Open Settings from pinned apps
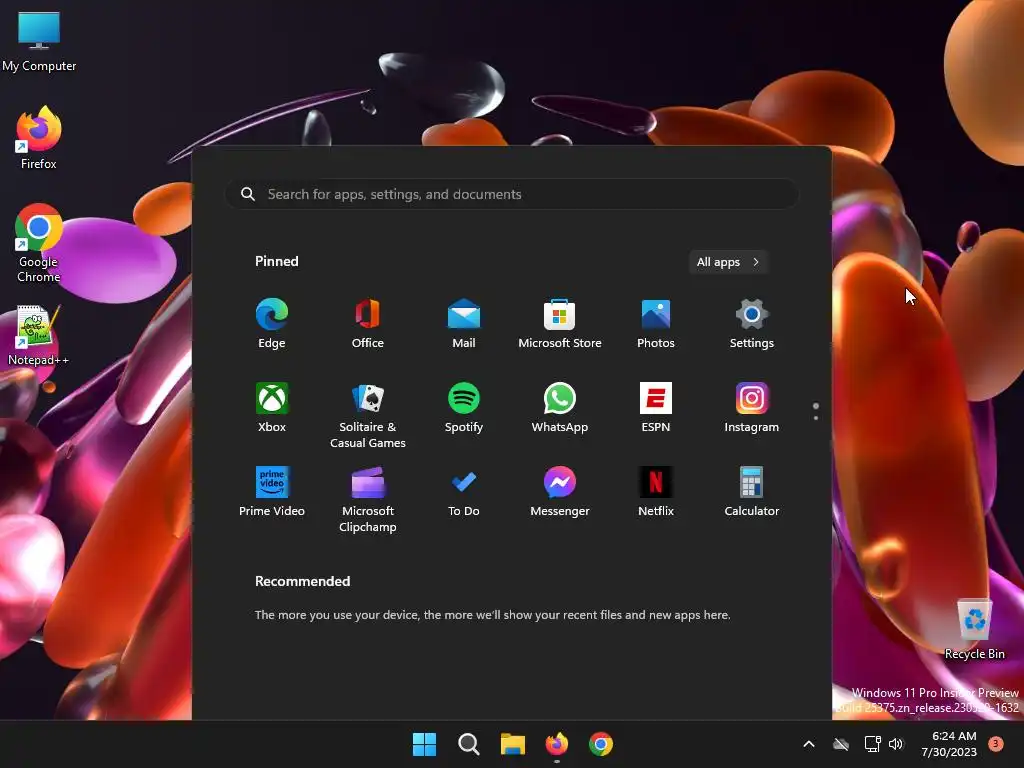 (752, 324)
